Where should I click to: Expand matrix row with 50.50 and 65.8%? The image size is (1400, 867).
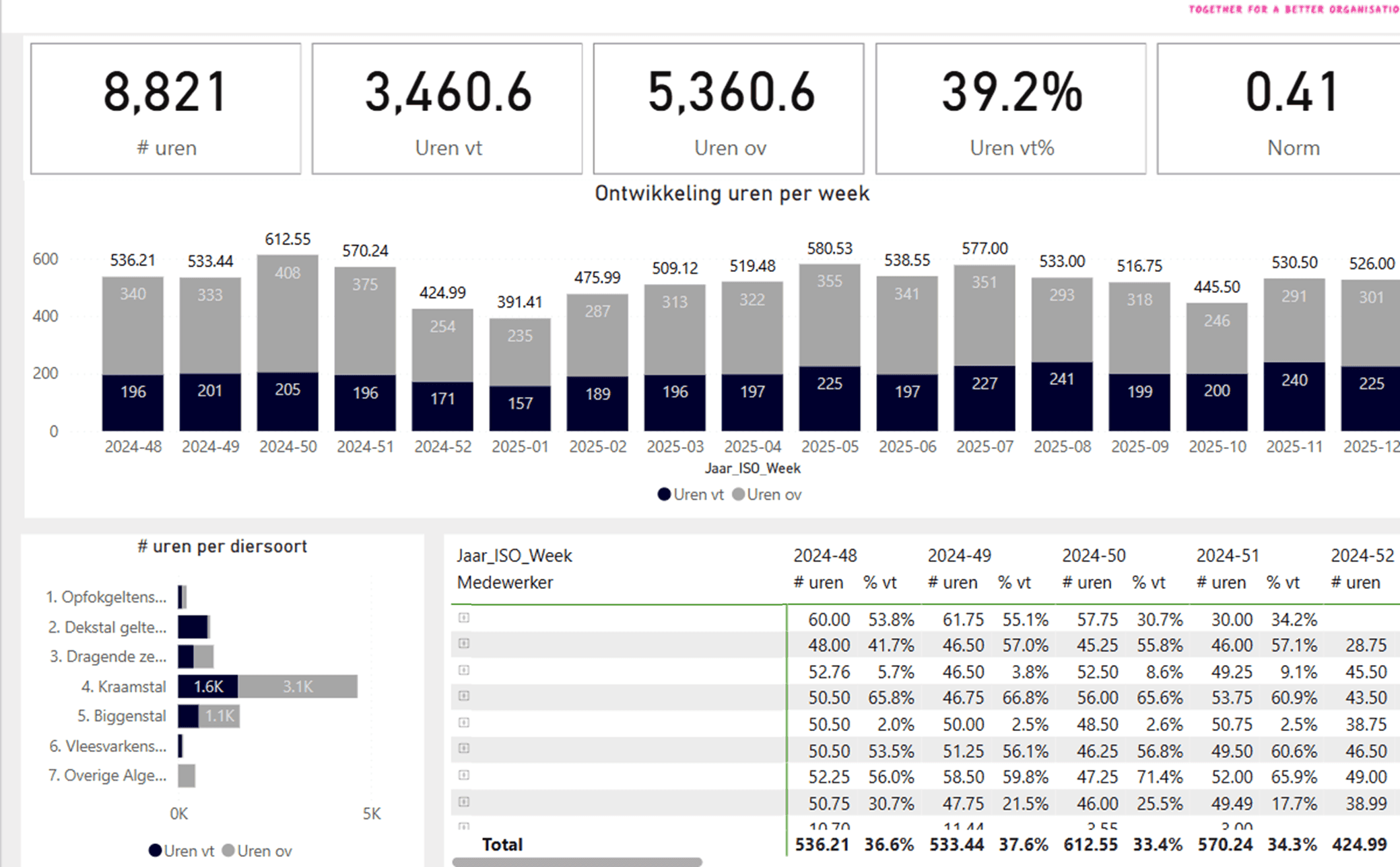click(464, 697)
